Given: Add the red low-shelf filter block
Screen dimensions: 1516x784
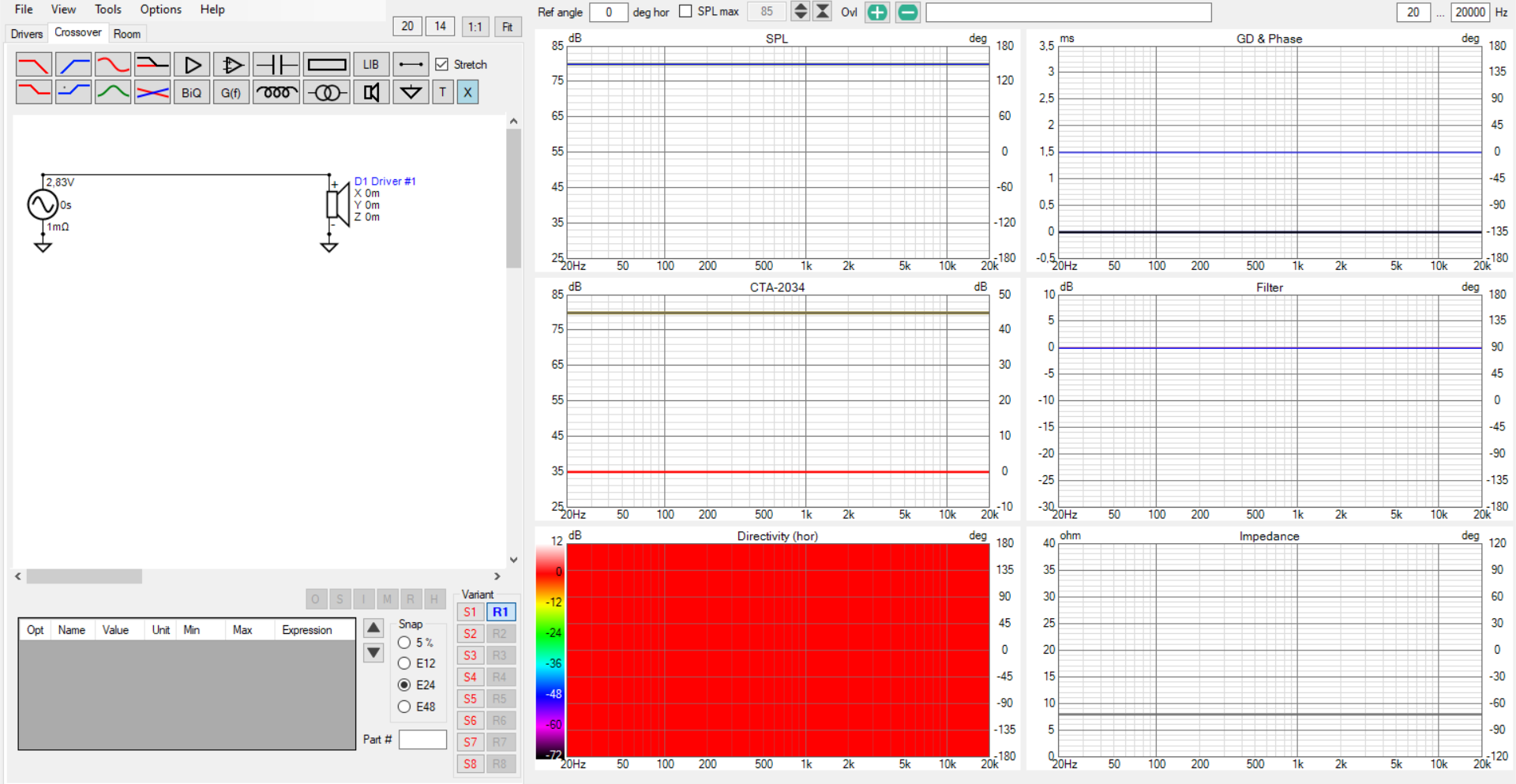Looking at the screenshot, I should (34, 92).
